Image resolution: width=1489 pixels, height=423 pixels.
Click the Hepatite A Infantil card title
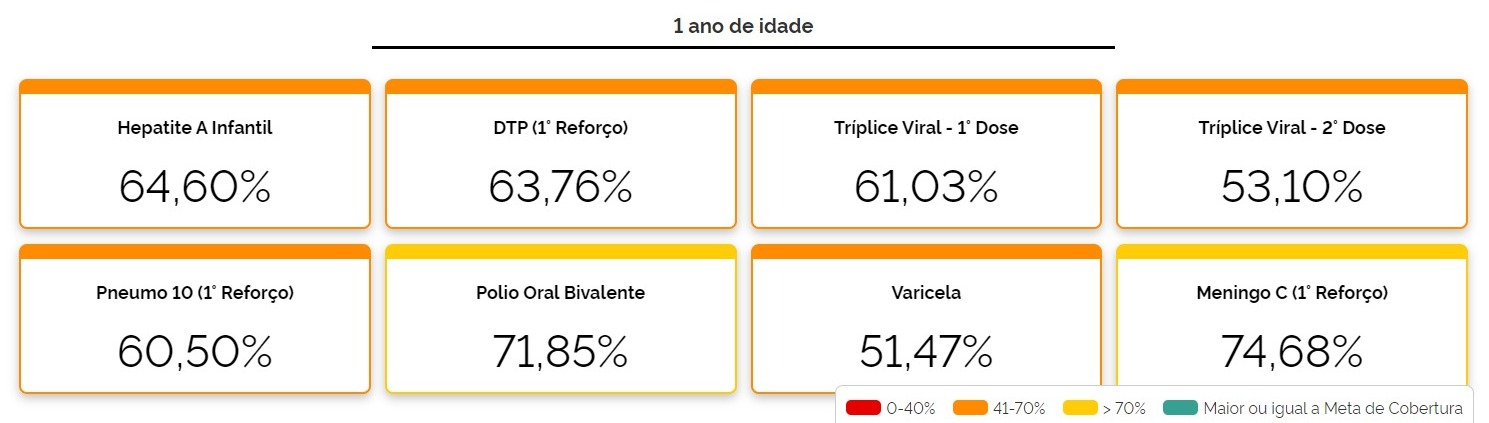click(195, 128)
